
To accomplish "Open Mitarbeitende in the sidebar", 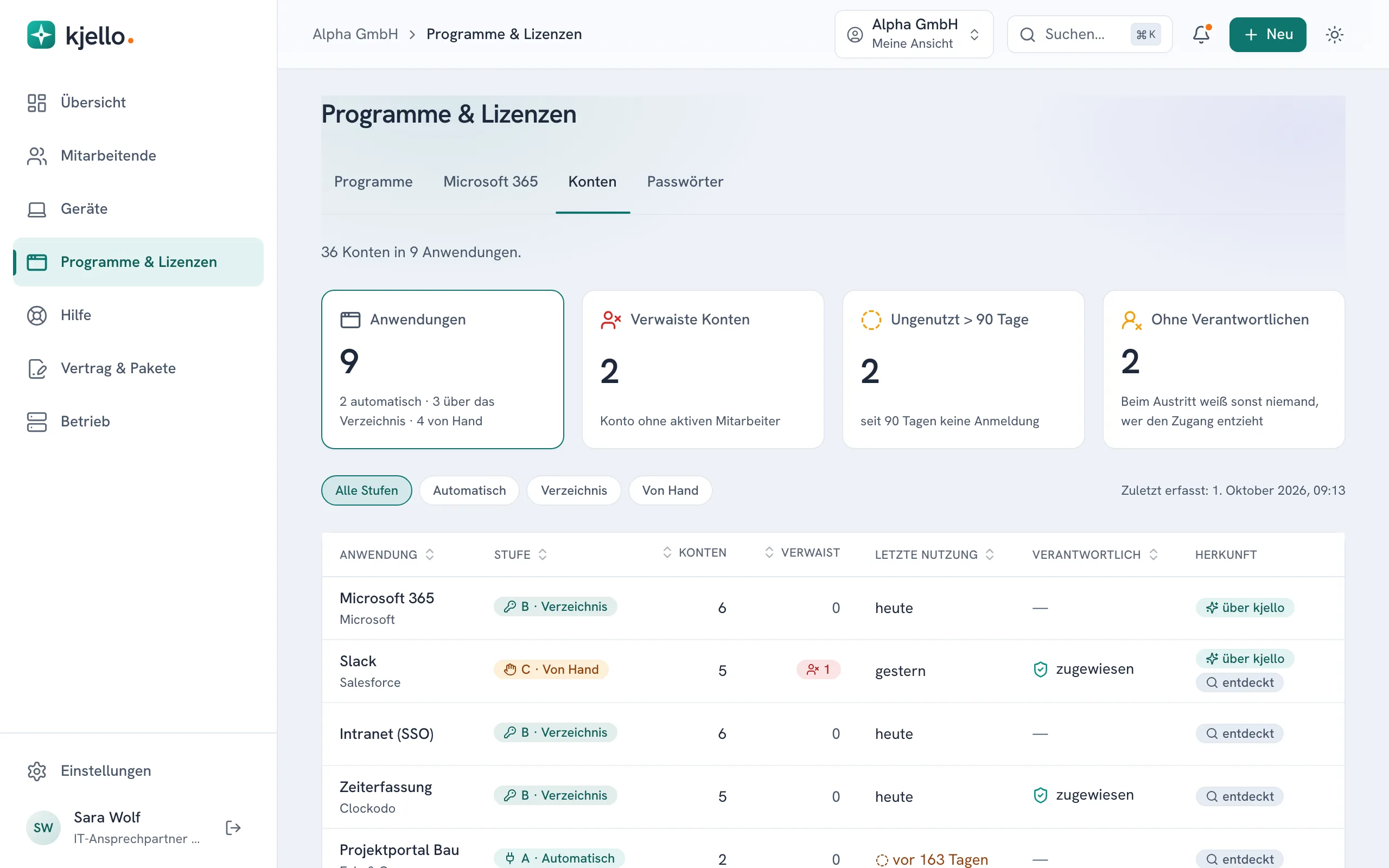I will point(138,156).
